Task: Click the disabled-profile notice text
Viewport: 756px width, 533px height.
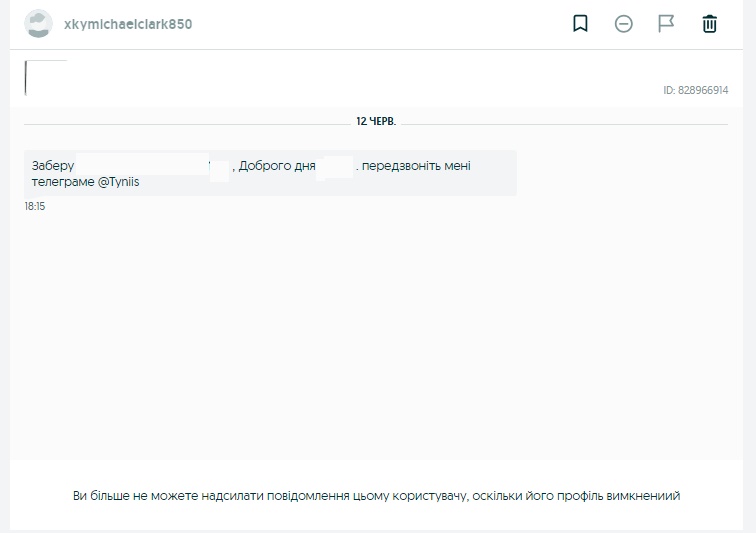Action: tap(376, 496)
